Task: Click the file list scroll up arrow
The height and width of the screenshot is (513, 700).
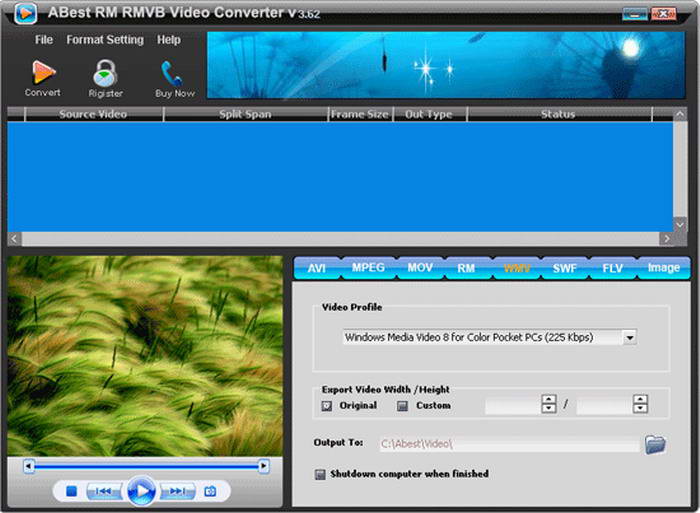Action: click(679, 114)
